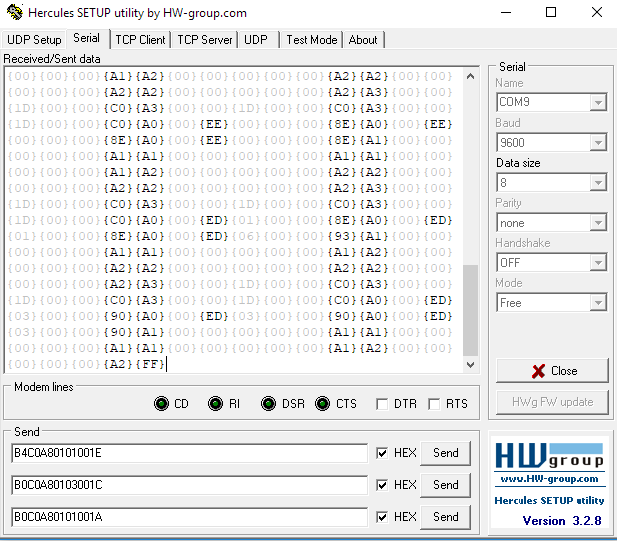The width and height of the screenshot is (617, 541).
Task: Send the B0C0A80101001A message
Action: (x=445, y=517)
